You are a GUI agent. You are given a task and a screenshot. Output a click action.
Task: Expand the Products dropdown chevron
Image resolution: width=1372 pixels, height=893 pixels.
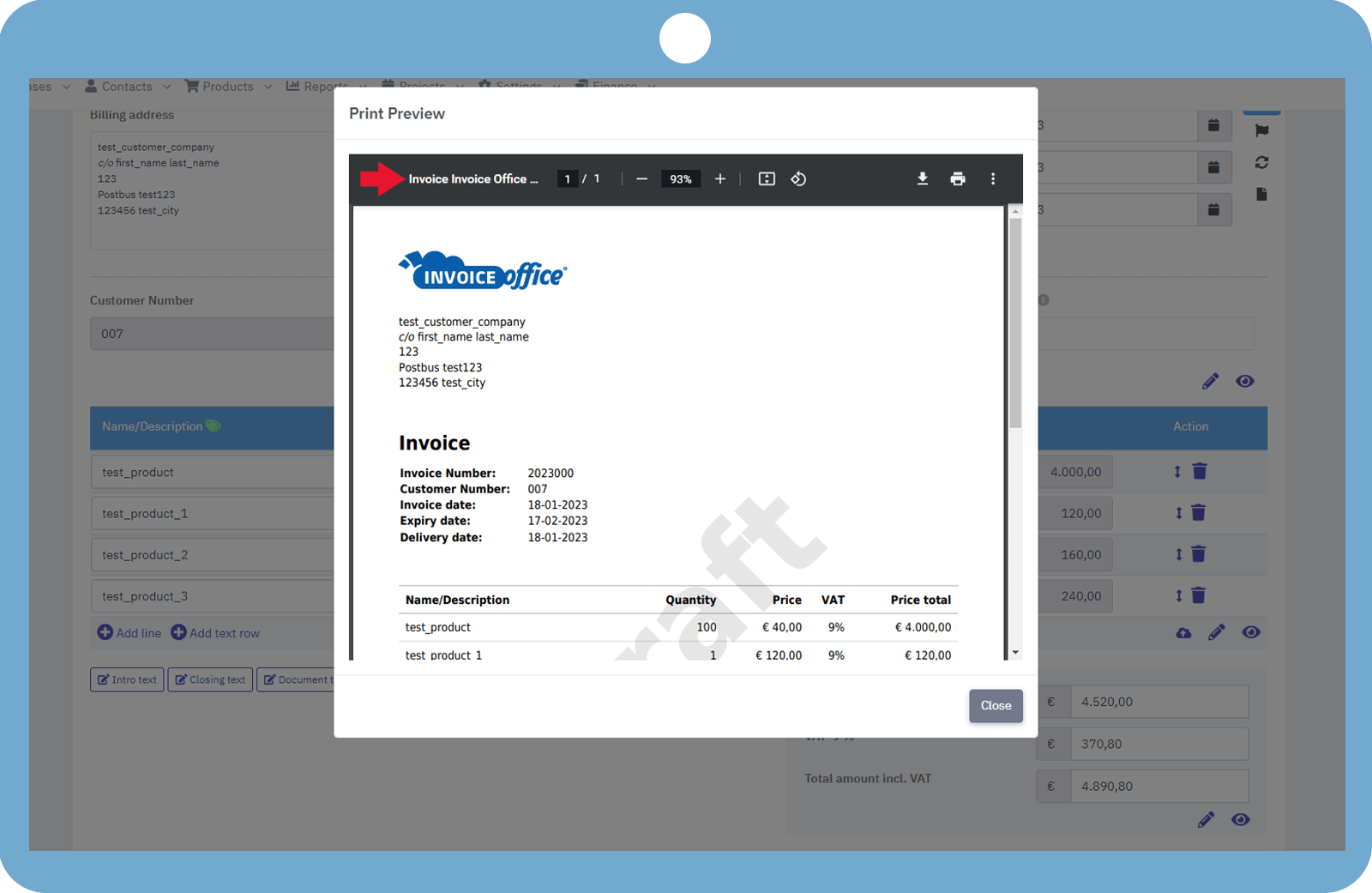[268, 87]
